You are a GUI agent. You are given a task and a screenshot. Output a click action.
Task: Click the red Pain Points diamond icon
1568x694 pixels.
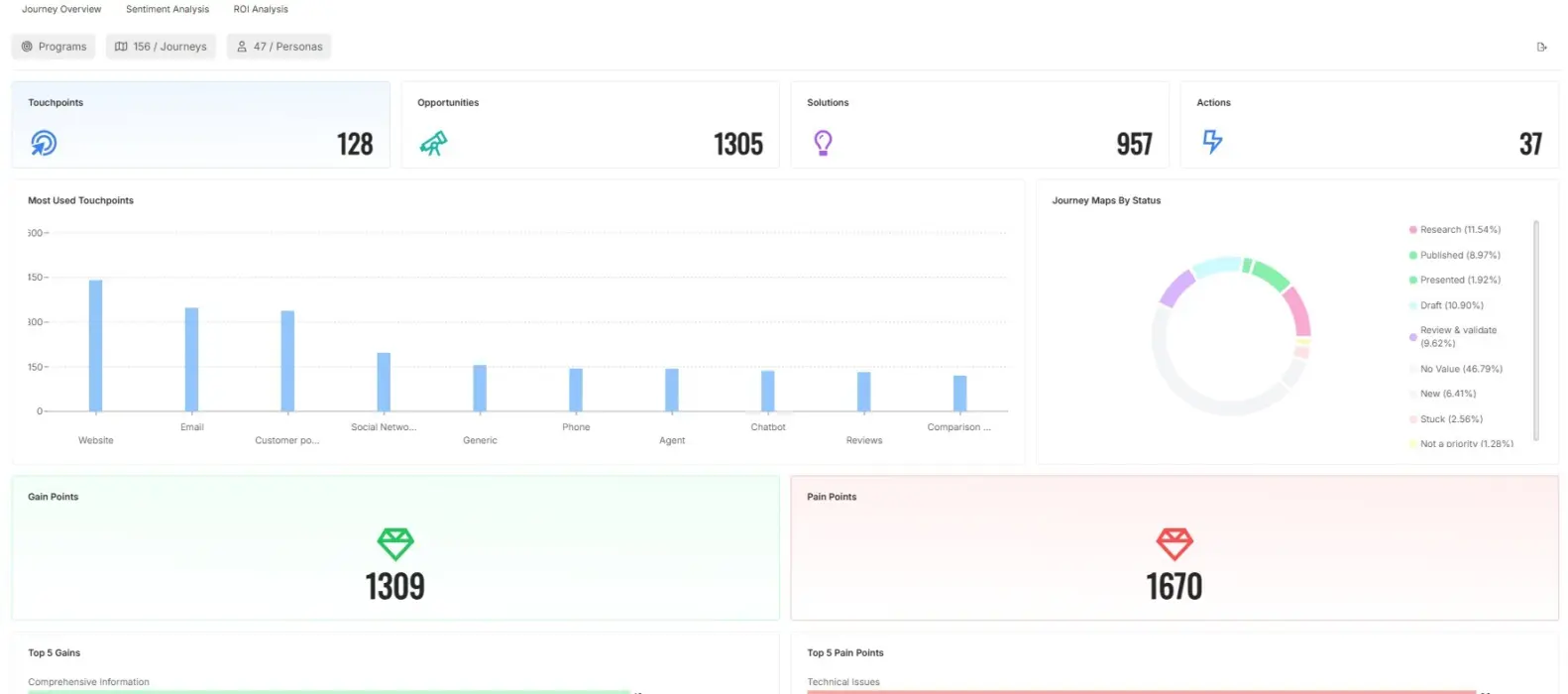(1175, 543)
